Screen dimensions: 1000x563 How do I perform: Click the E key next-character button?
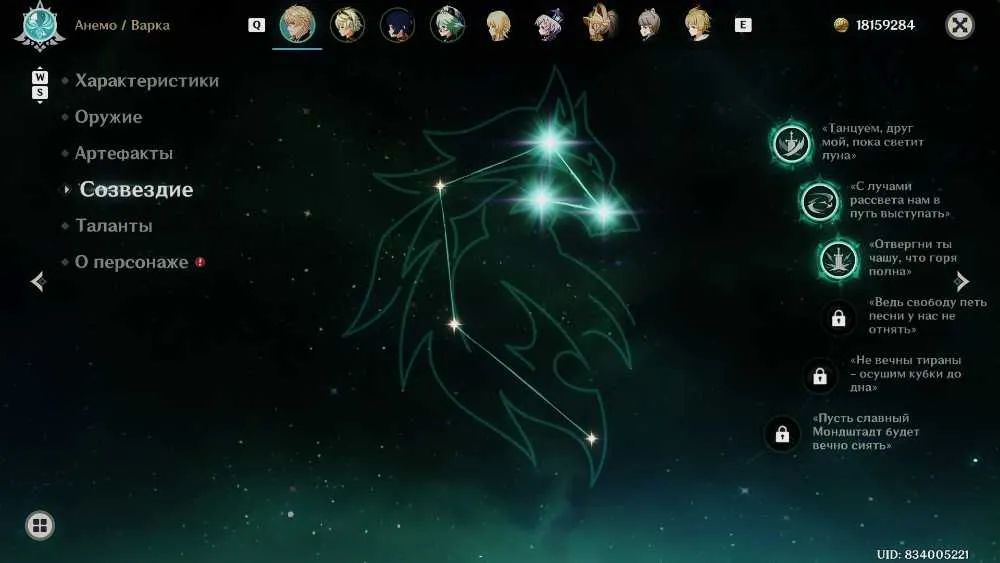[743, 25]
